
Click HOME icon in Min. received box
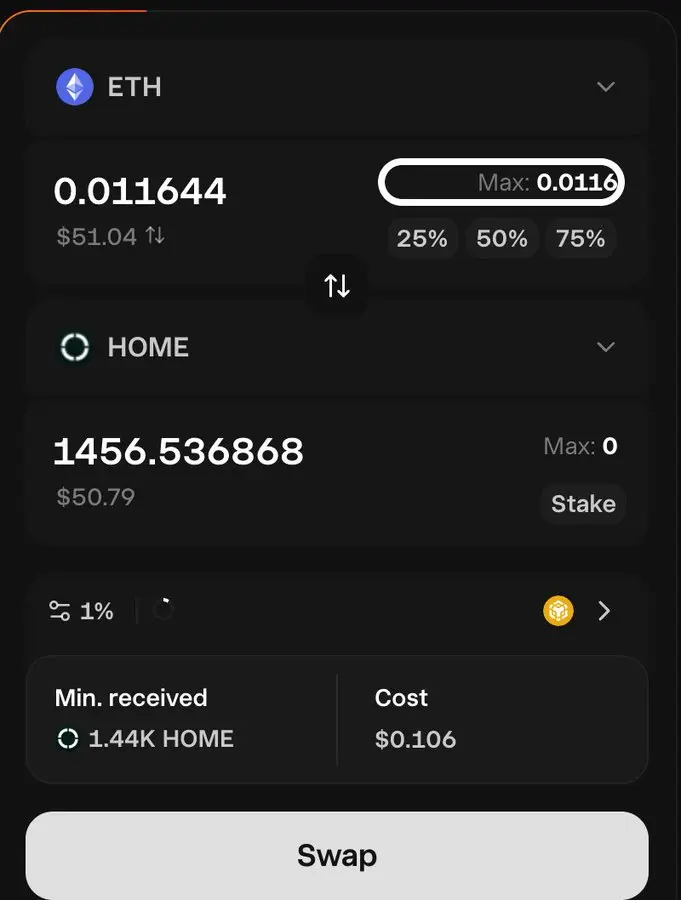click(x=68, y=739)
